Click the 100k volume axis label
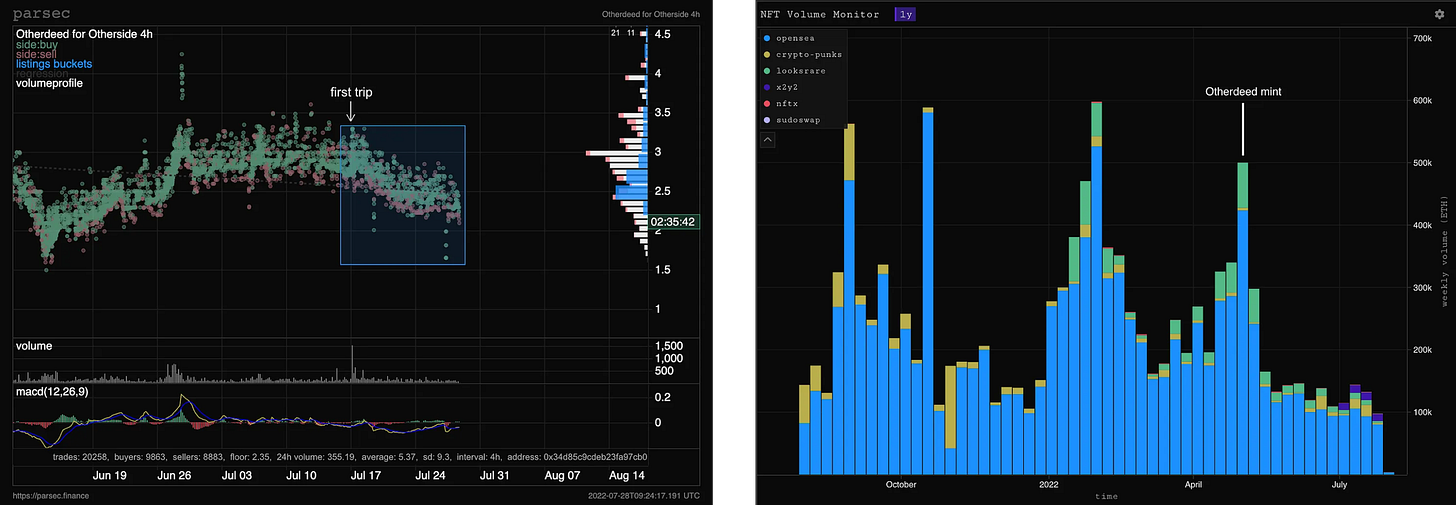 [1422, 412]
